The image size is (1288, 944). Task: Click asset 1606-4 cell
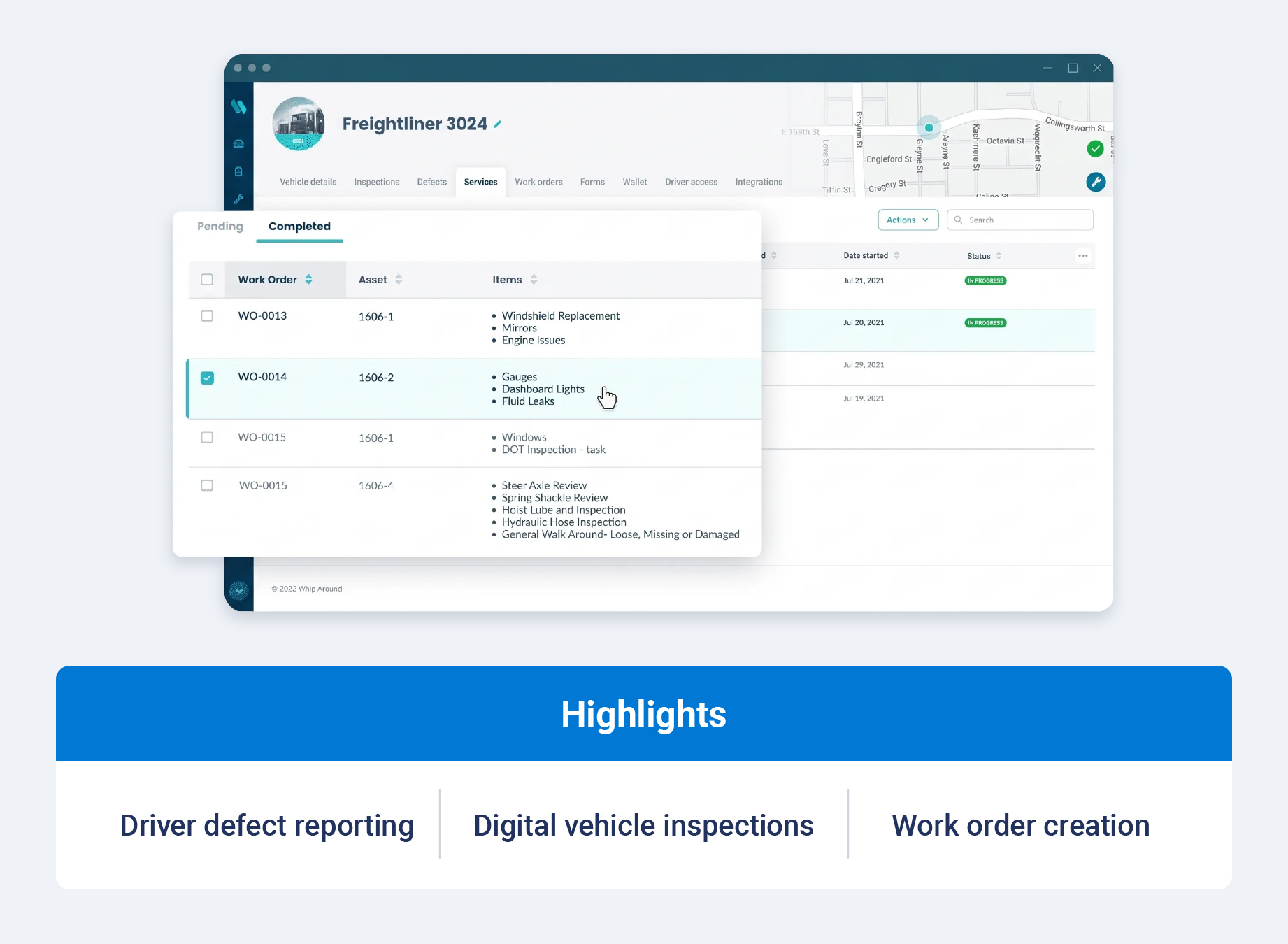click(376, 485)
